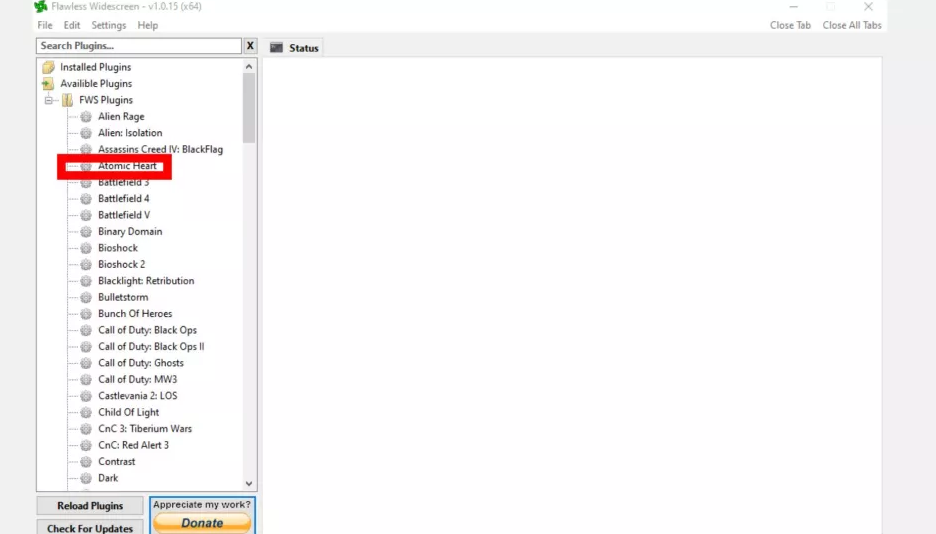Click gear icon next to Battlefield V
Image resolution: width=936 pixels, height=534 pixels.
click(x=86, y=215)
